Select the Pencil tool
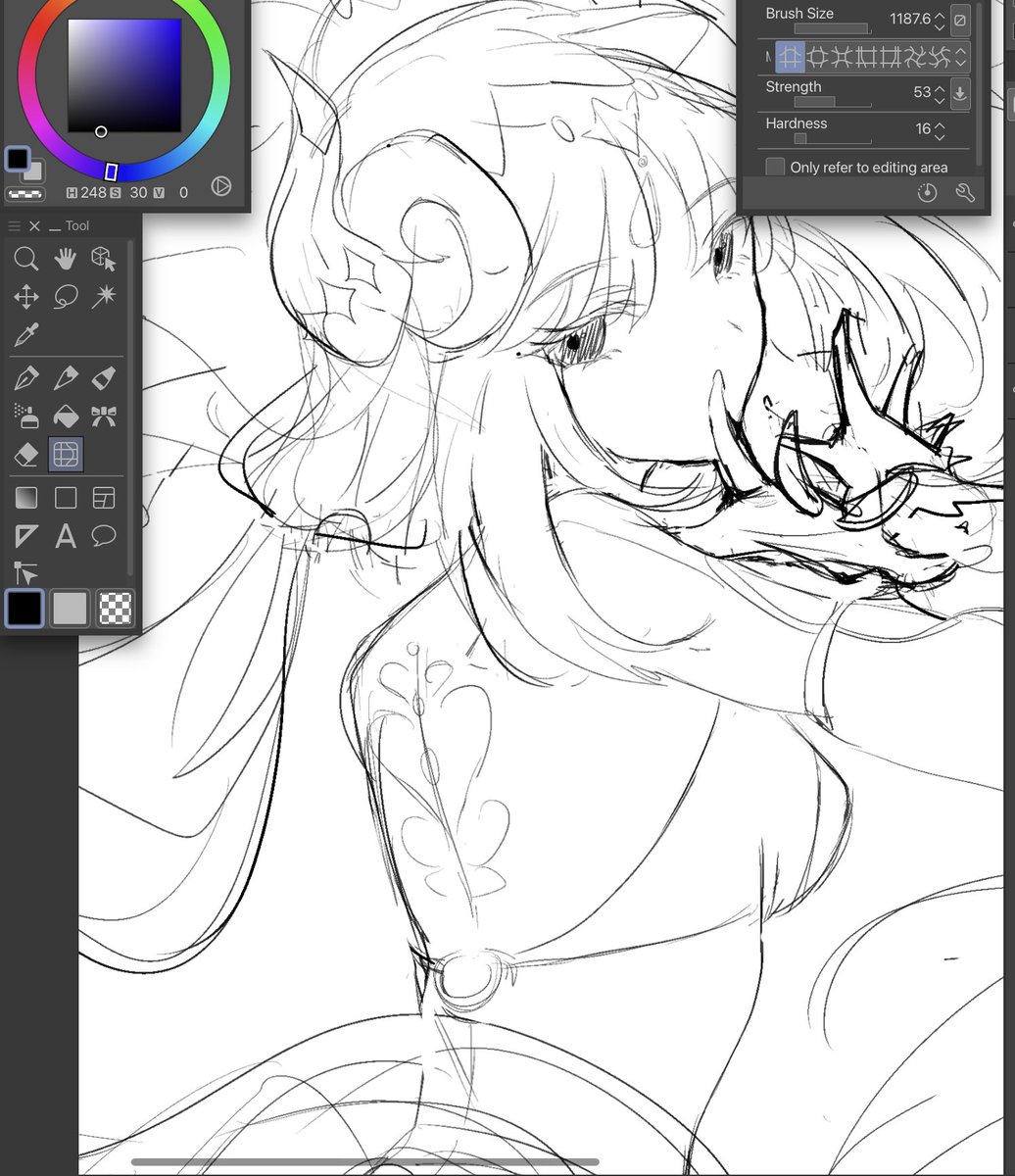1015x1176 pixels. coord(66,377)
